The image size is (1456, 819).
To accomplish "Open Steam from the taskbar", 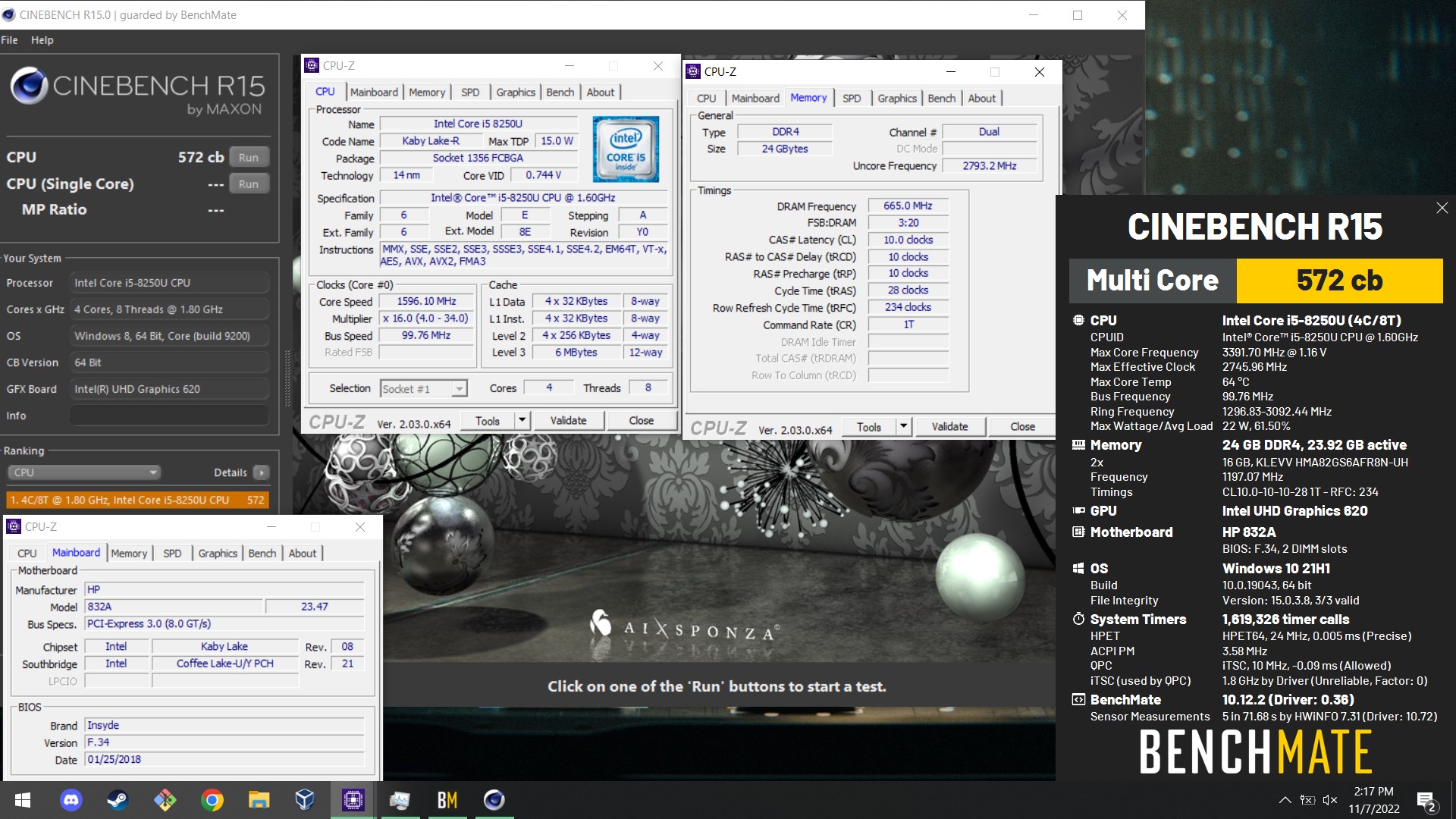I will tap(118, 800).
